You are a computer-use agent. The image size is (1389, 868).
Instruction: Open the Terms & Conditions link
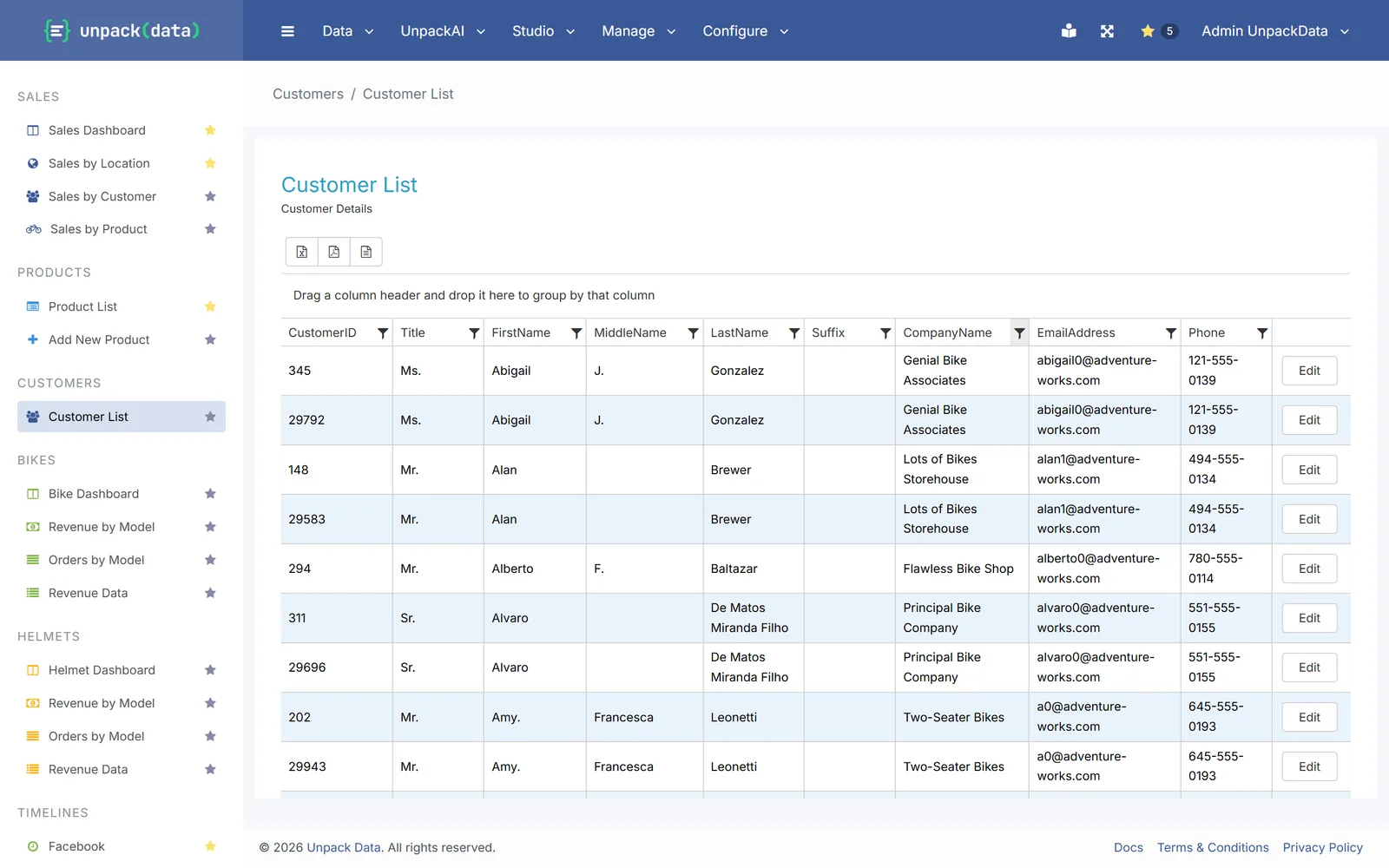pyautogui.click(x=1213, y=847)
